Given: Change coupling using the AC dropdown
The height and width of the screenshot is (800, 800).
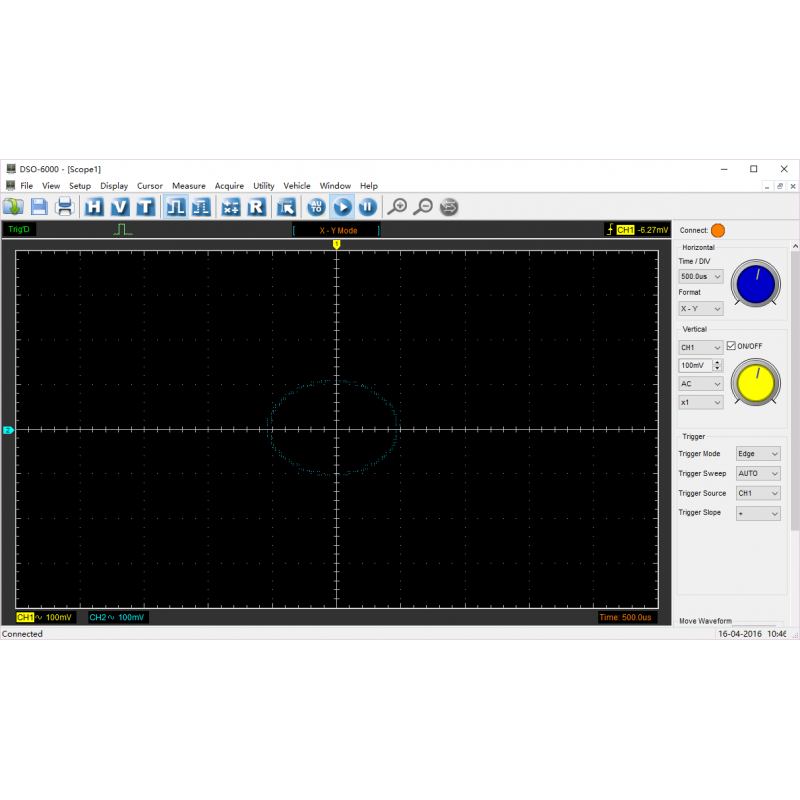Looking at the screenshot, I should [699, 383].
